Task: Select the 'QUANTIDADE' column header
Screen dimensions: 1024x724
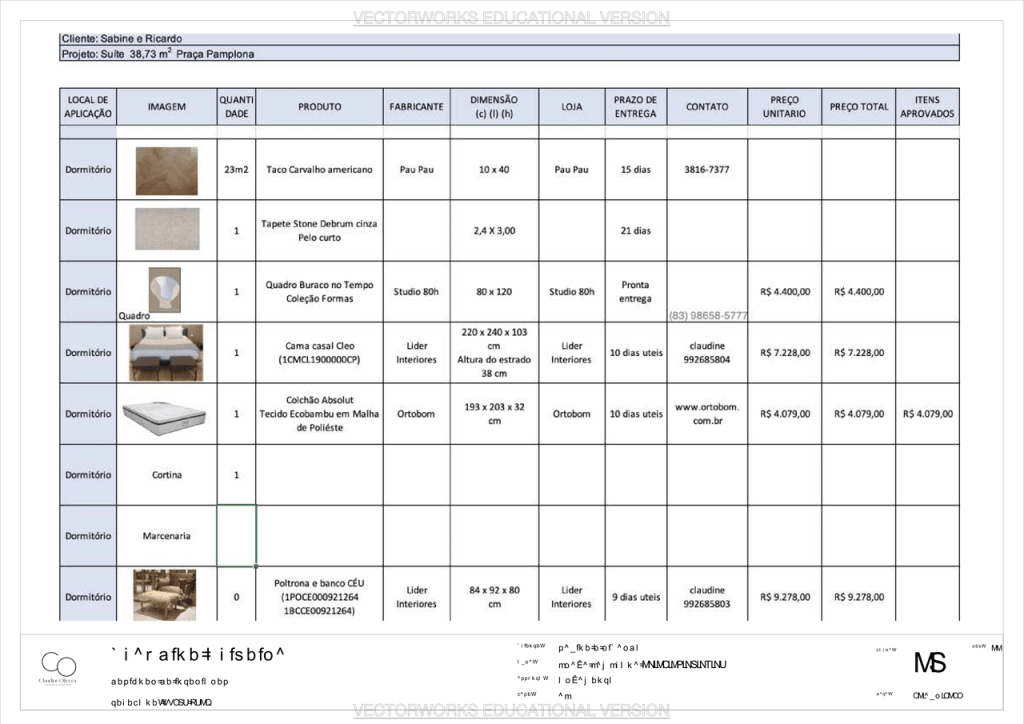Action: 236,106
